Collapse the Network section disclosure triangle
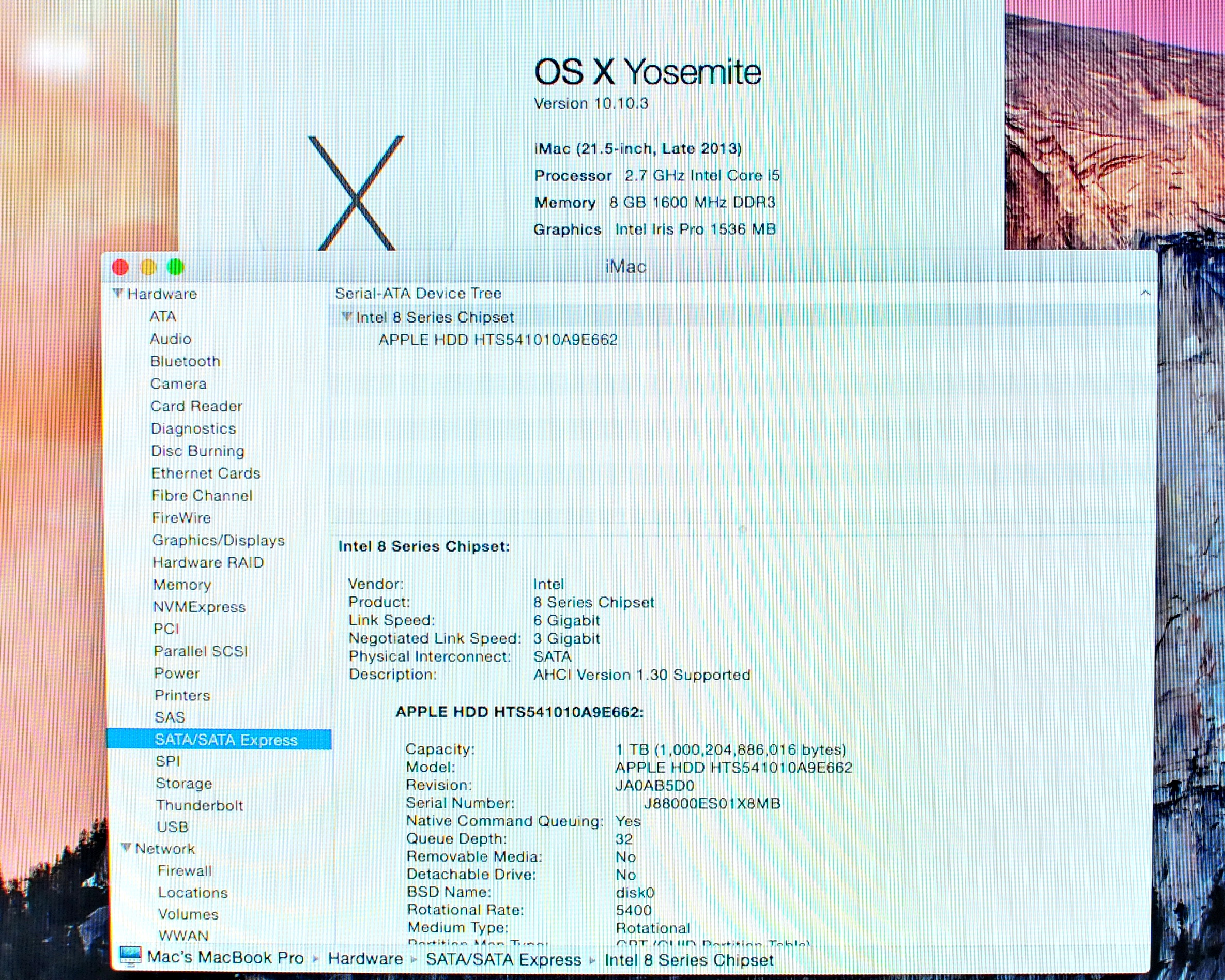The height and width of the screenshot is (980, 1225). click(126, 848)
